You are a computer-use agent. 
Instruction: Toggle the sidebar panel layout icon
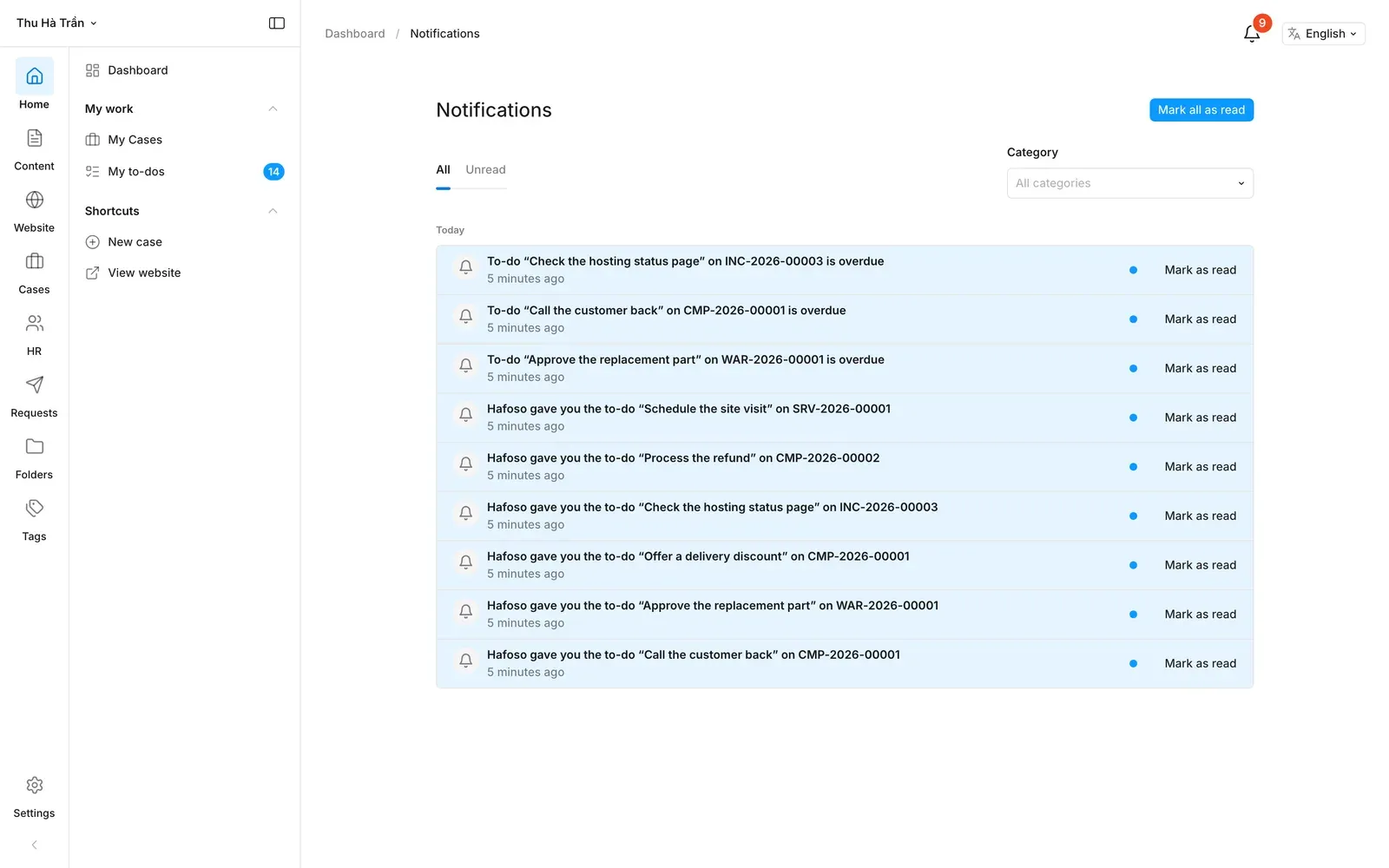[x=277, y=23]
